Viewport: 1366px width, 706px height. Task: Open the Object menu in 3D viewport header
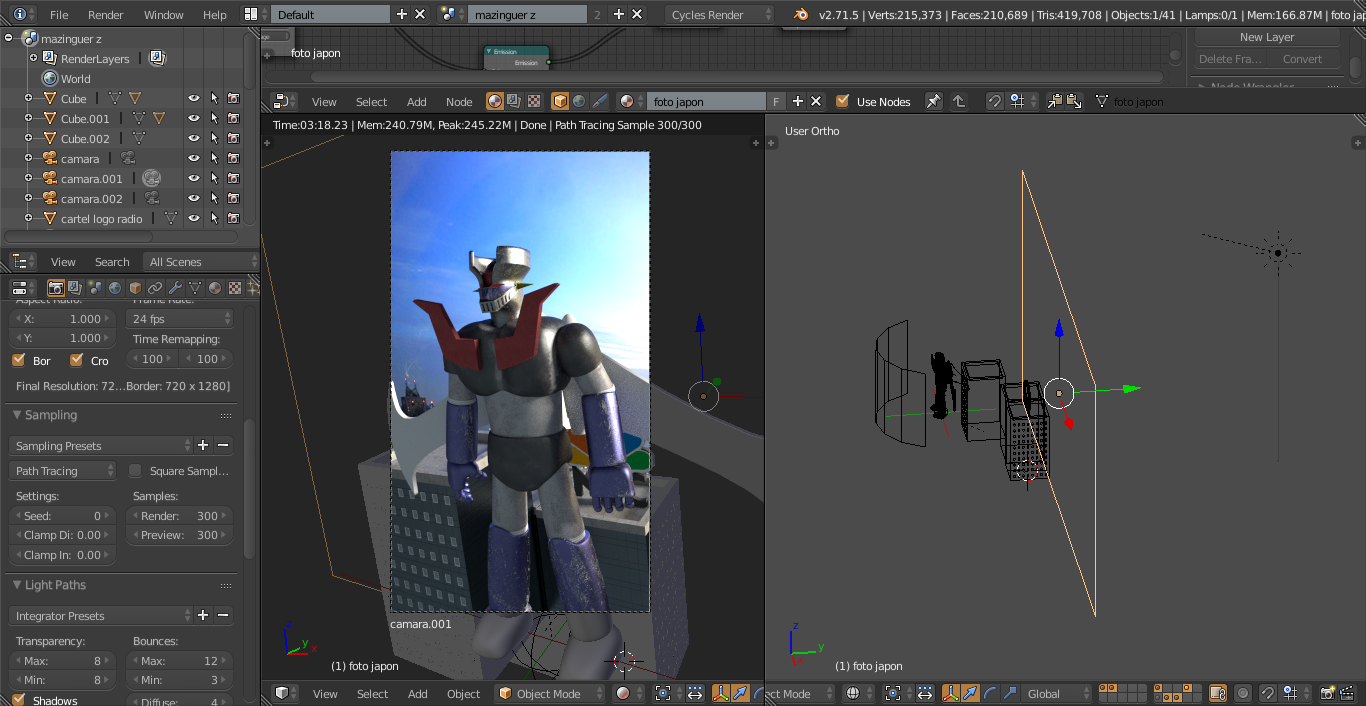pyautogui.click(x=463, y=694)
